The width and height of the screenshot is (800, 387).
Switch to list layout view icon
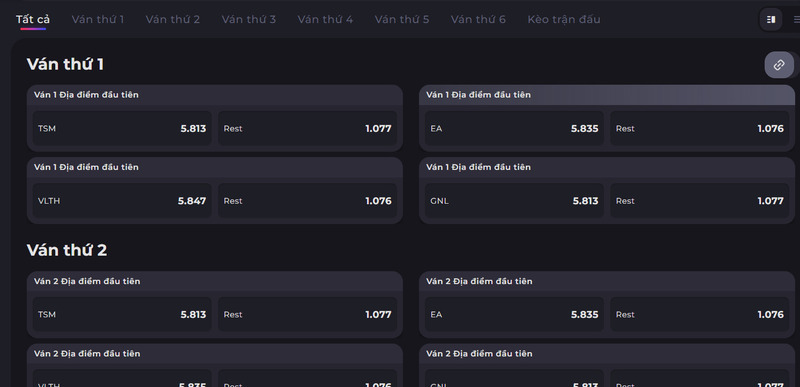tap(796, 19)
